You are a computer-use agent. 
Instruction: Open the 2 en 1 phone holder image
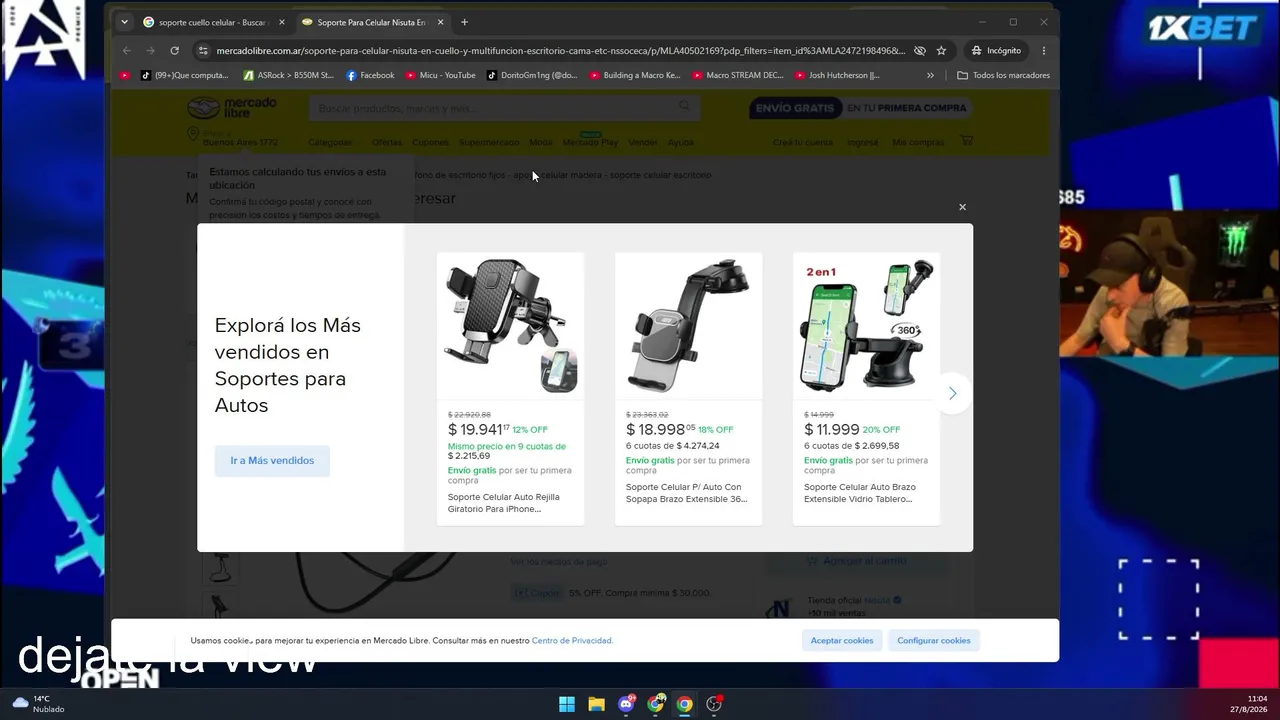click(x=866, y=325)
